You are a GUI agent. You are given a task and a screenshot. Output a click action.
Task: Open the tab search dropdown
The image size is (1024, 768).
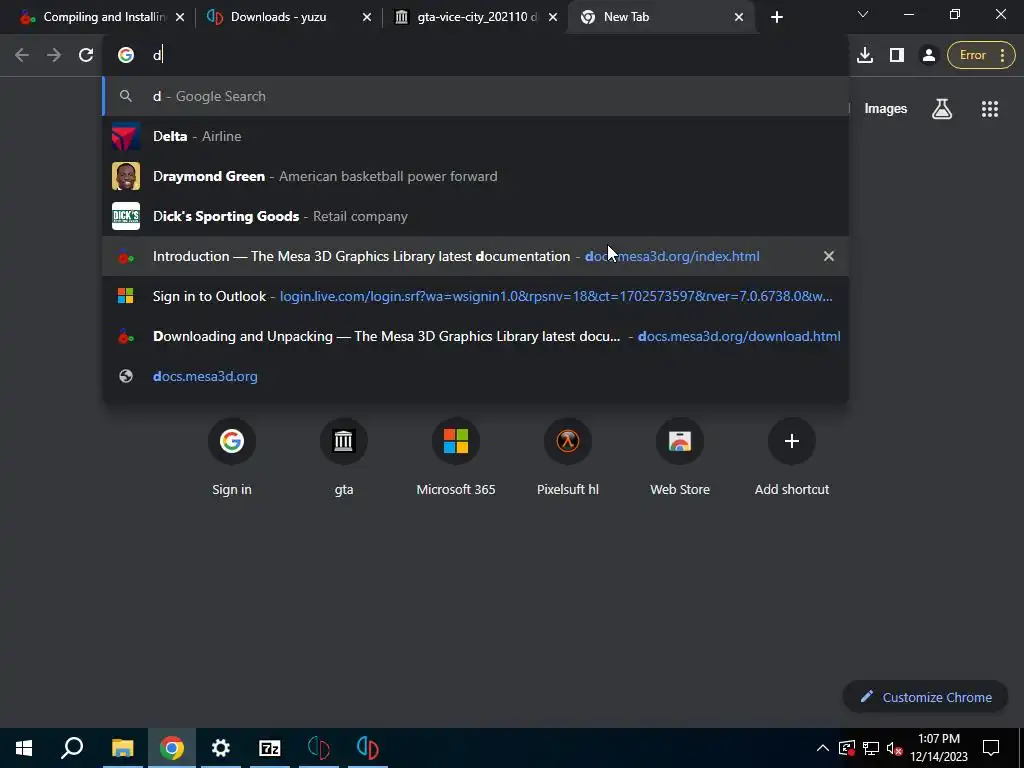pos(863,14)
